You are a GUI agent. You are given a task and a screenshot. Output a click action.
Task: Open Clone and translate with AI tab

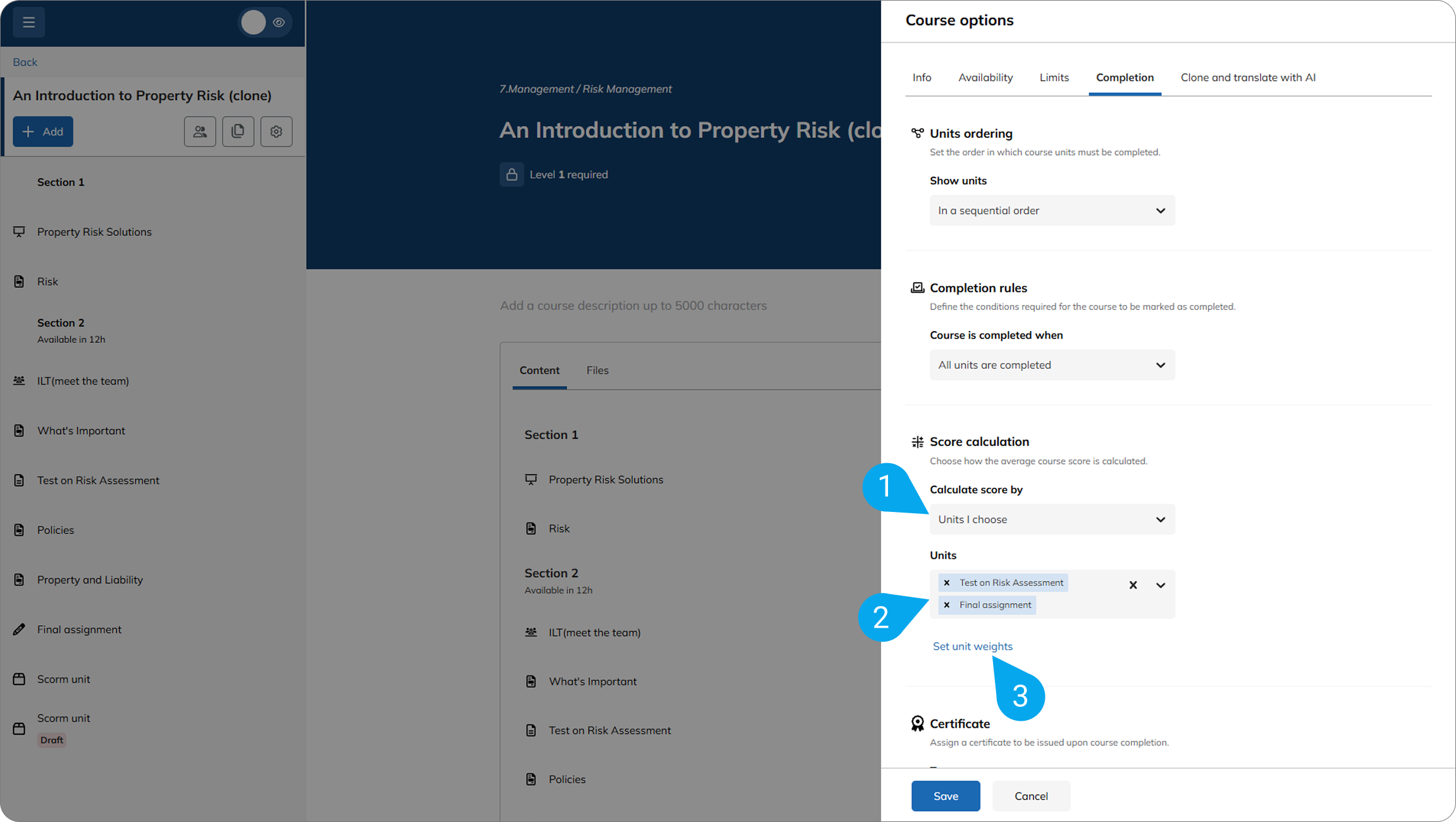(x=1247, y=77)
